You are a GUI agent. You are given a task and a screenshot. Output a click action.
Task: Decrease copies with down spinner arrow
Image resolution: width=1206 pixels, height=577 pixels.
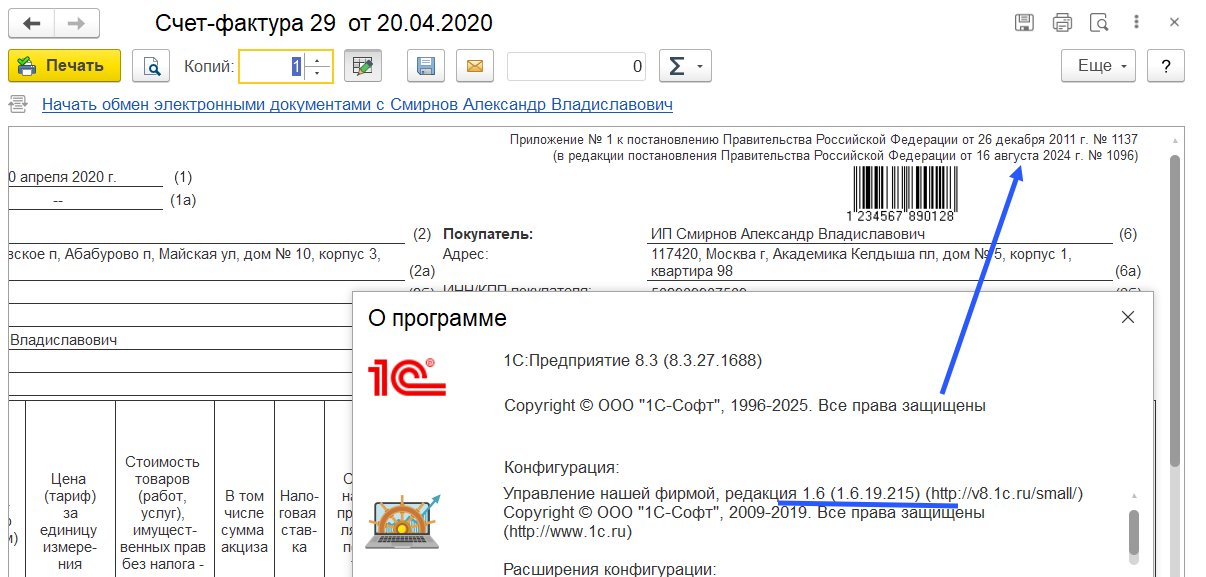tap(318, 74)
